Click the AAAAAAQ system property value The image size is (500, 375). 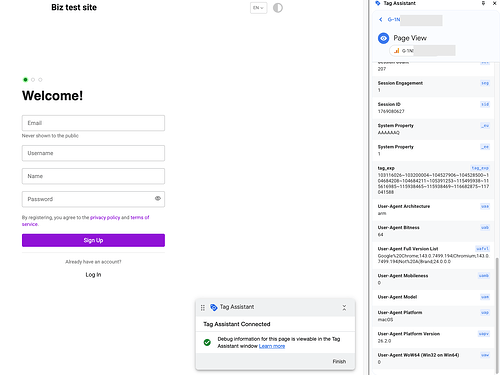click(388, 133)
